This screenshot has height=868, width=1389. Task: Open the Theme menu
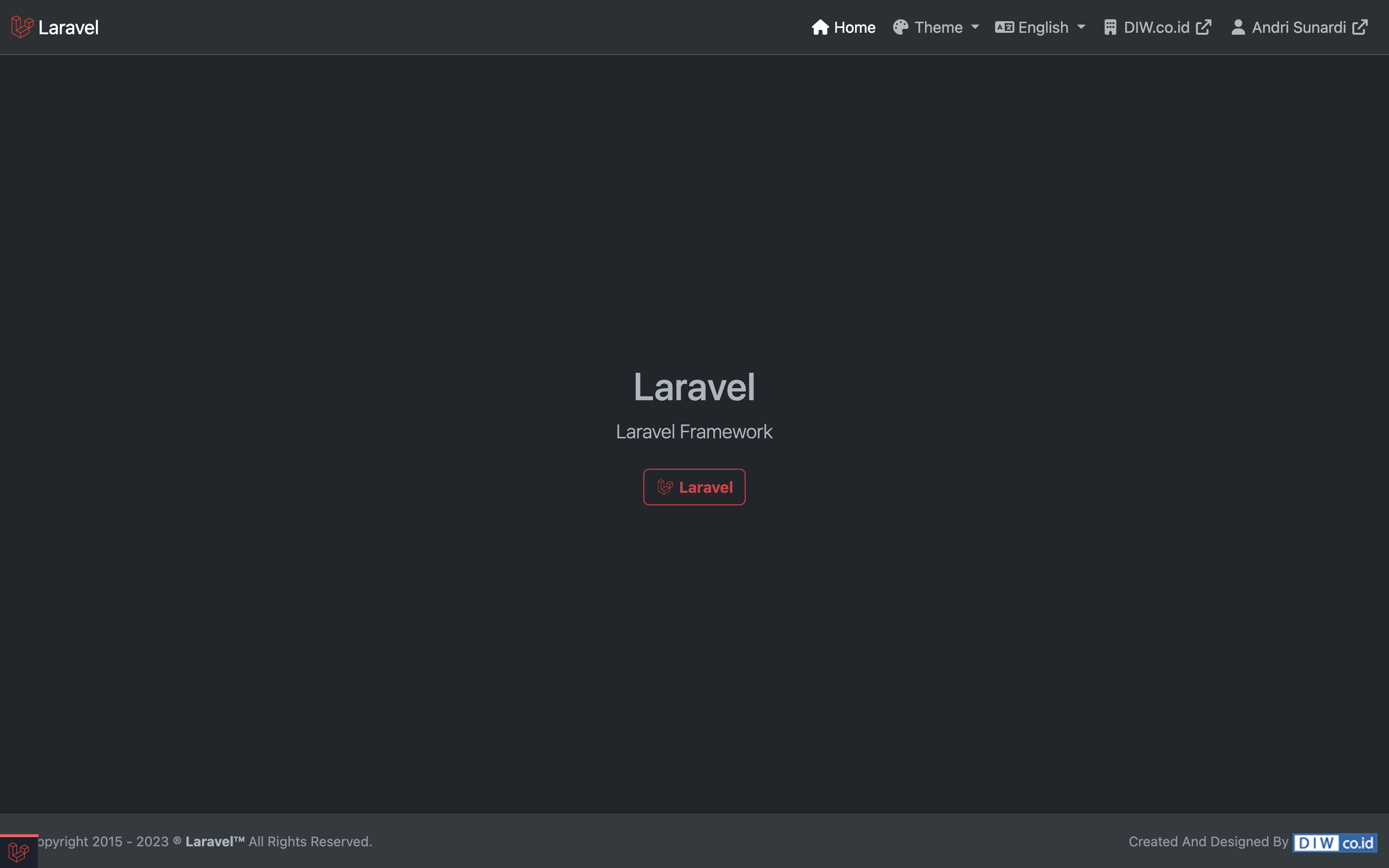click(939, 27)
